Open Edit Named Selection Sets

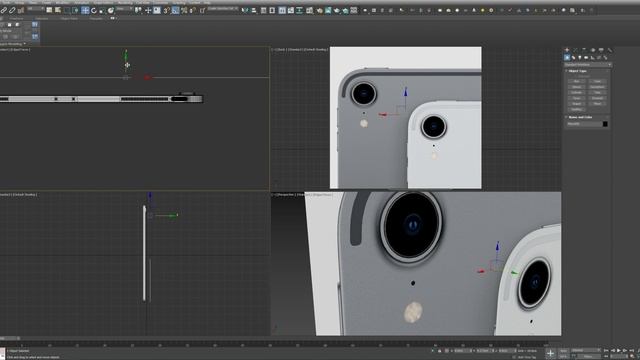click(202, 10)
